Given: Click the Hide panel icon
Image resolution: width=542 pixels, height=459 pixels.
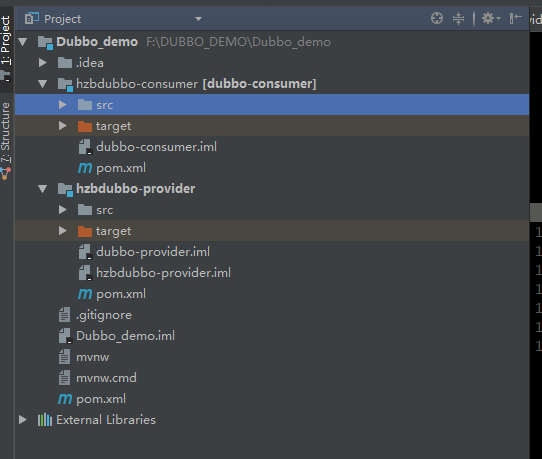Looking at the screenshot, I should [515, 18].
